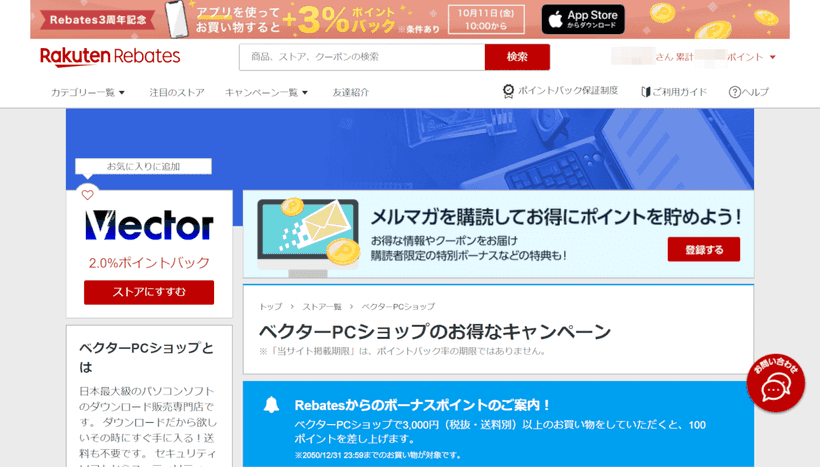Click the Rebates3周年記念 ribbon label
Viewport: 820px width, 467px height.
(98, 20)
